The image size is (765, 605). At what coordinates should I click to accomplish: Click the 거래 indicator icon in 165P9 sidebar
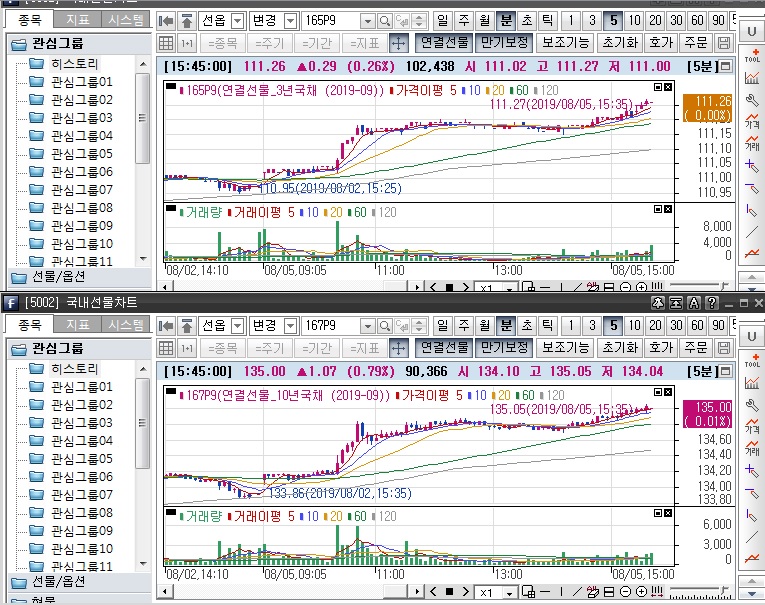click(x=752, y=143)
